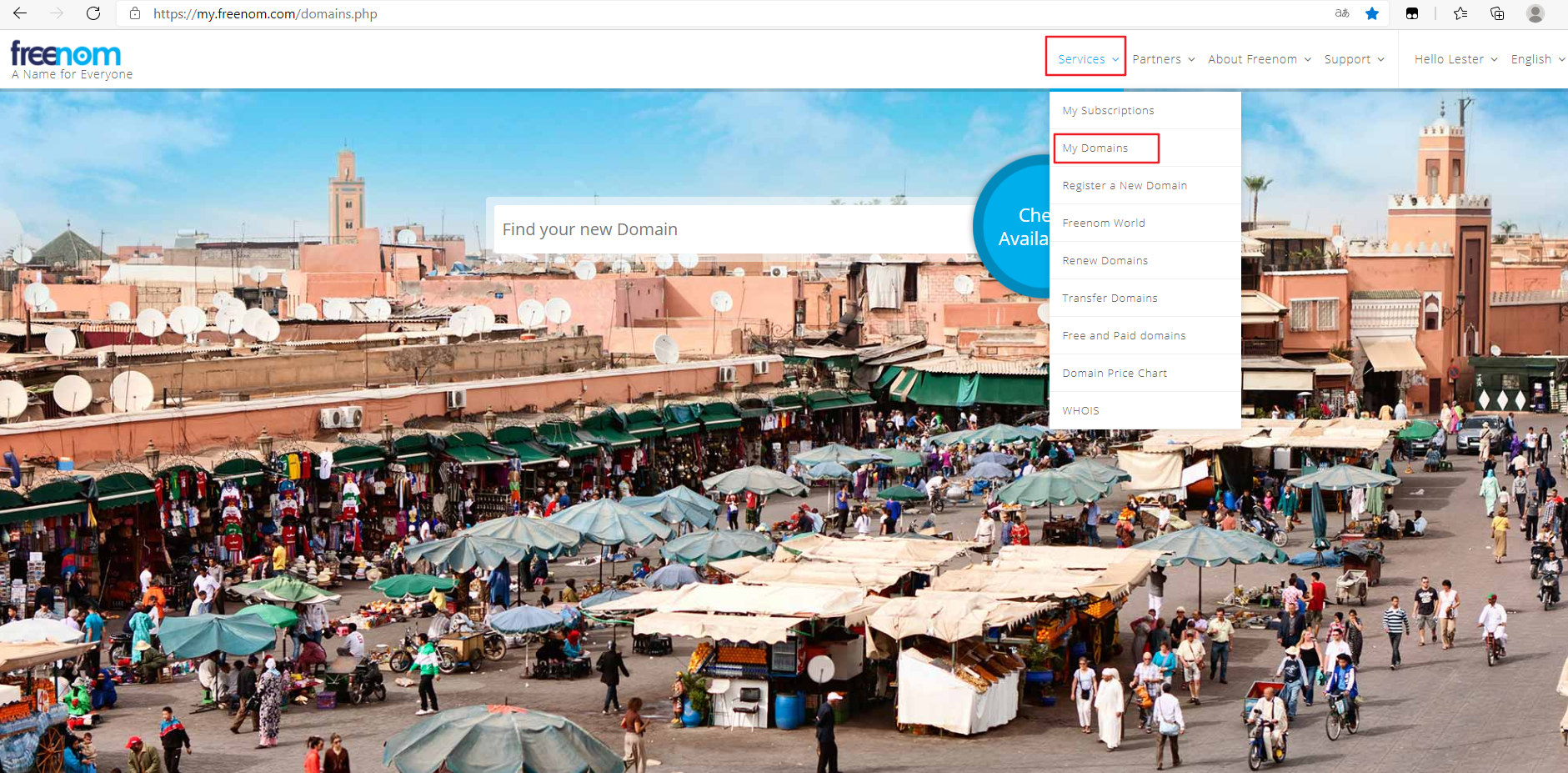Open Freenom World menu entry
Image resolution: width=1568 pixels, height=773 pixels.
[x=1145, y=223]
